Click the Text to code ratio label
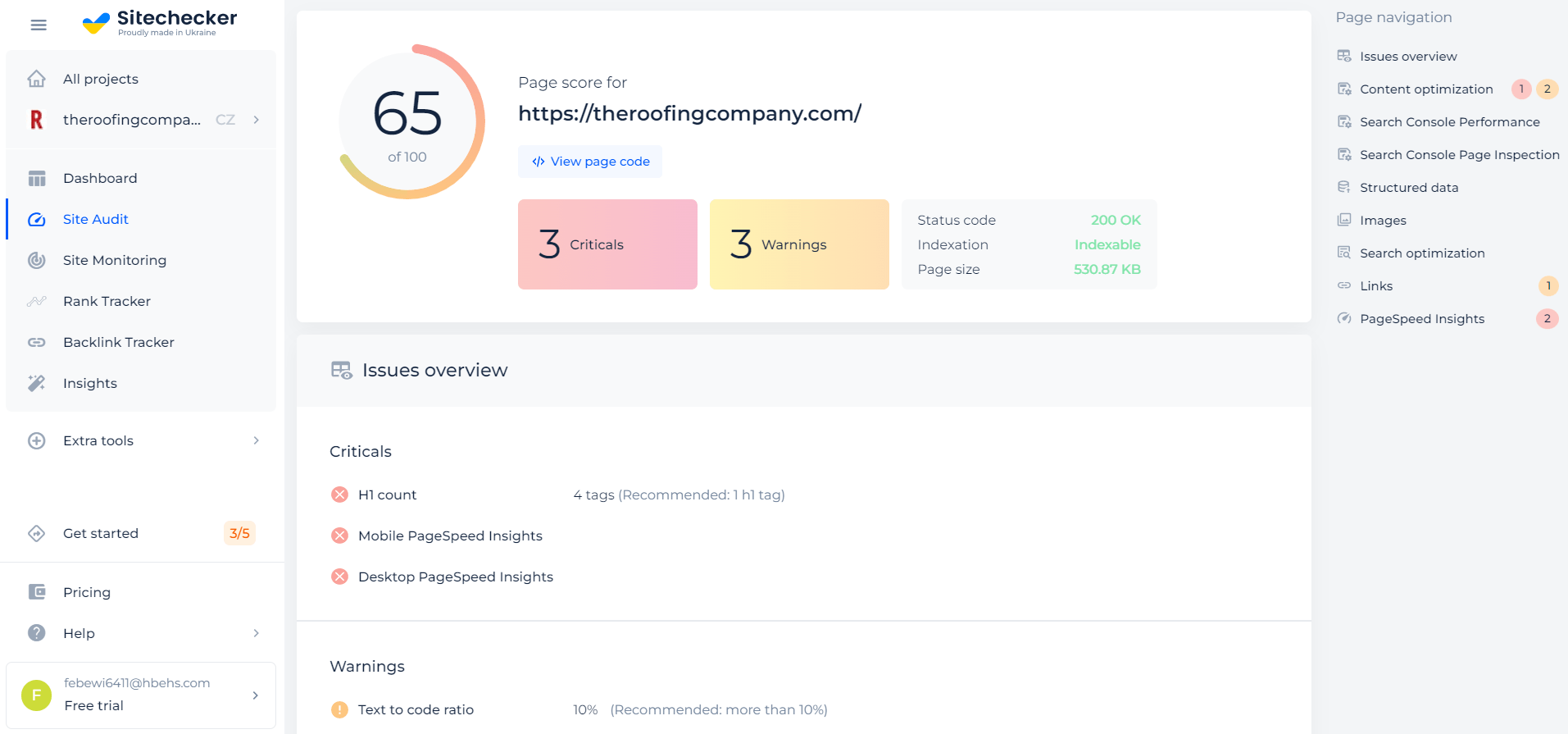The height and width of the screenshot is (734, 1568). [416, 709]
